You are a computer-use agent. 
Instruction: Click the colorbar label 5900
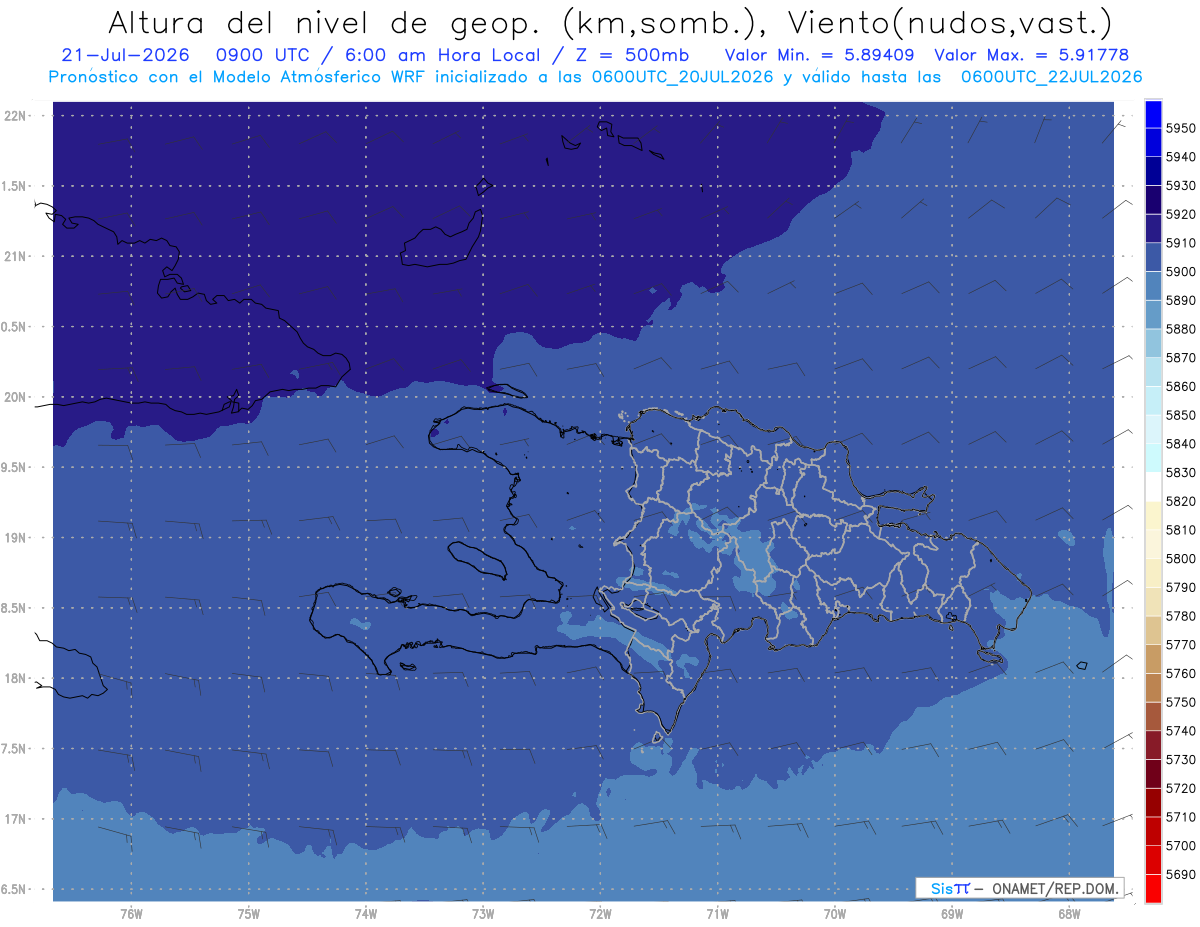point(1180,272)
